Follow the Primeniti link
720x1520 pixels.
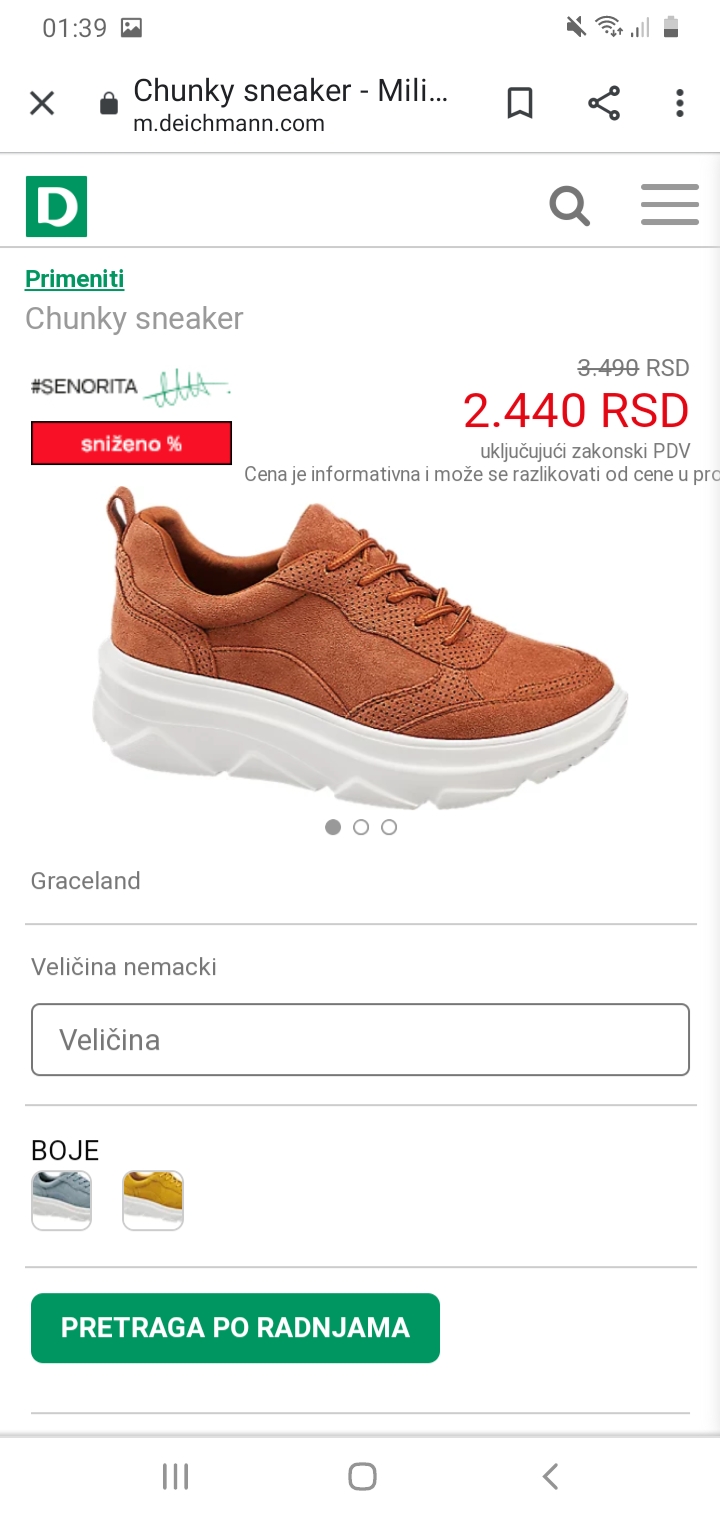(75, 279)
